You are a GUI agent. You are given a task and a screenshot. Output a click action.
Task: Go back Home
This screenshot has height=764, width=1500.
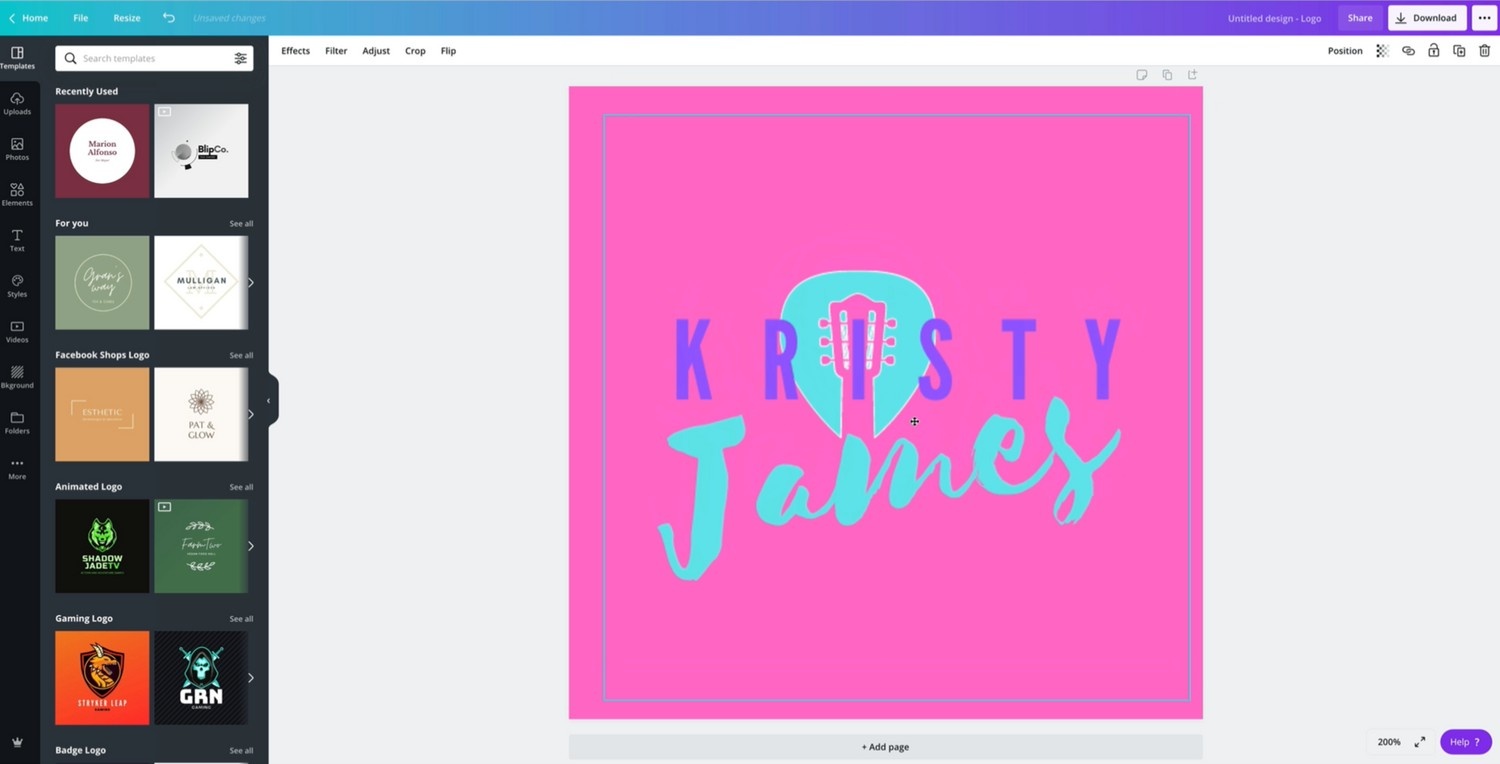(28, 18)
